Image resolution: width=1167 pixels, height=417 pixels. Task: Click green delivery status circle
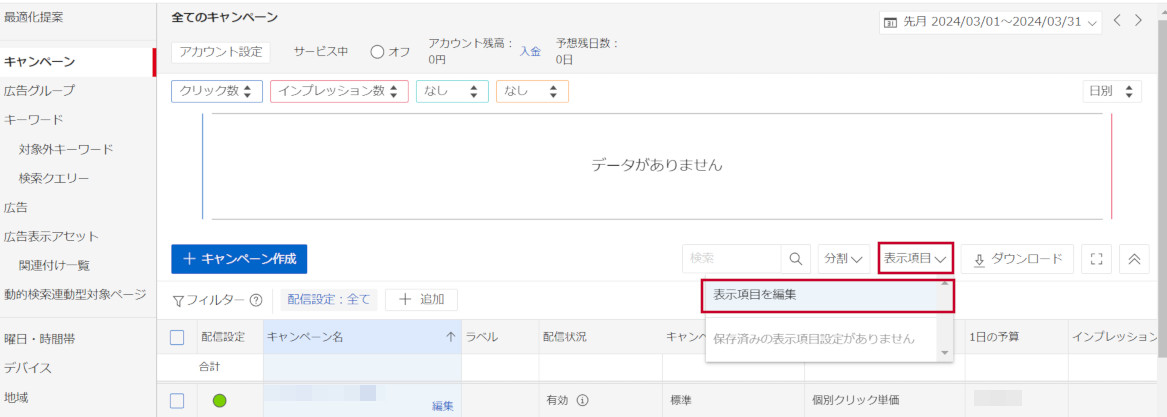[x=219, y=401]
